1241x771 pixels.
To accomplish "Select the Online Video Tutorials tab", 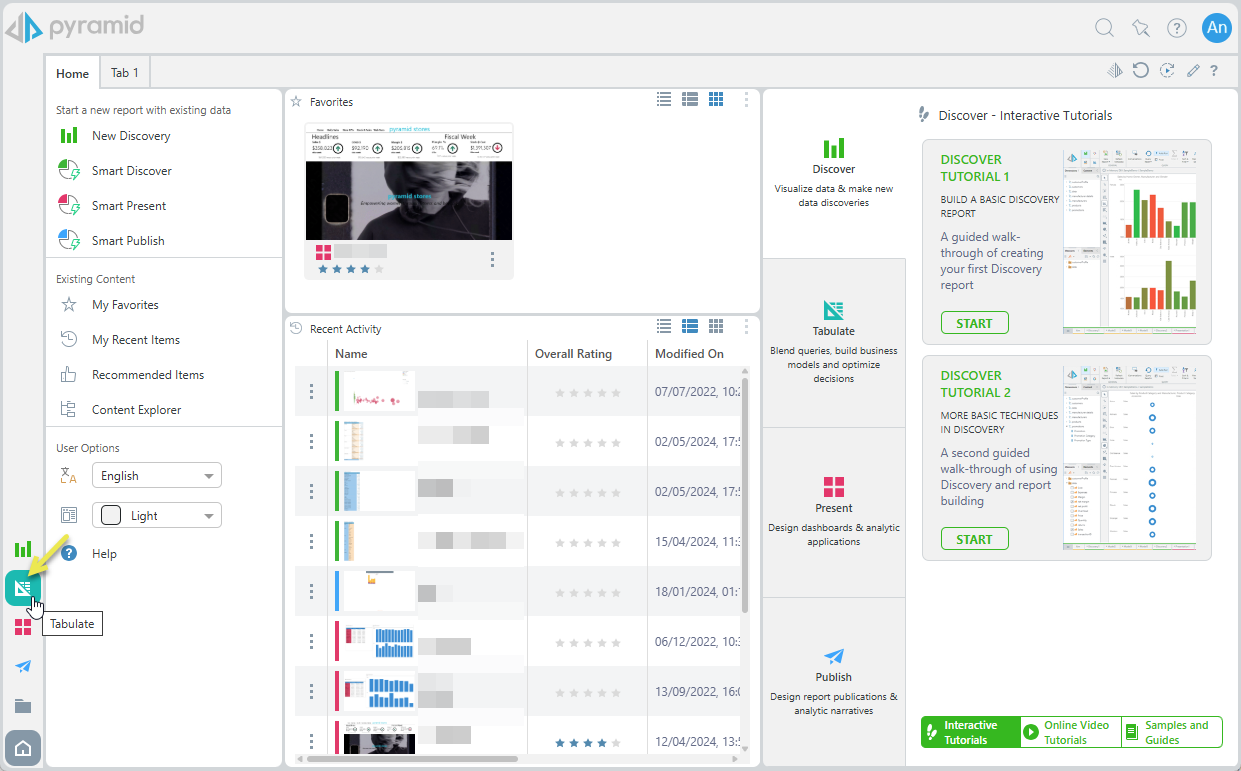I will tap(1070, 732).
